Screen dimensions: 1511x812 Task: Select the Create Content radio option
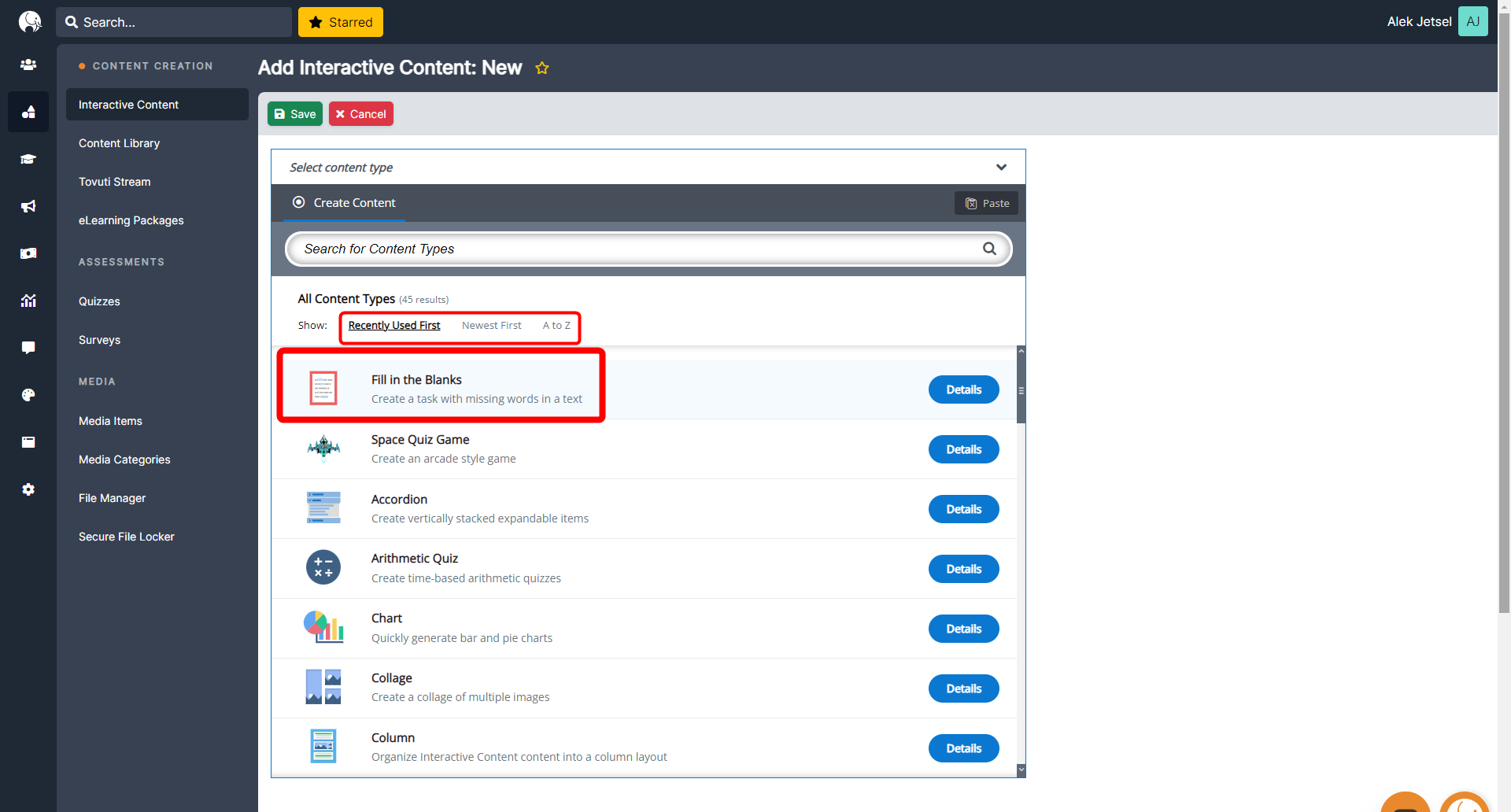pyautogui.click(x=299, y=202)
